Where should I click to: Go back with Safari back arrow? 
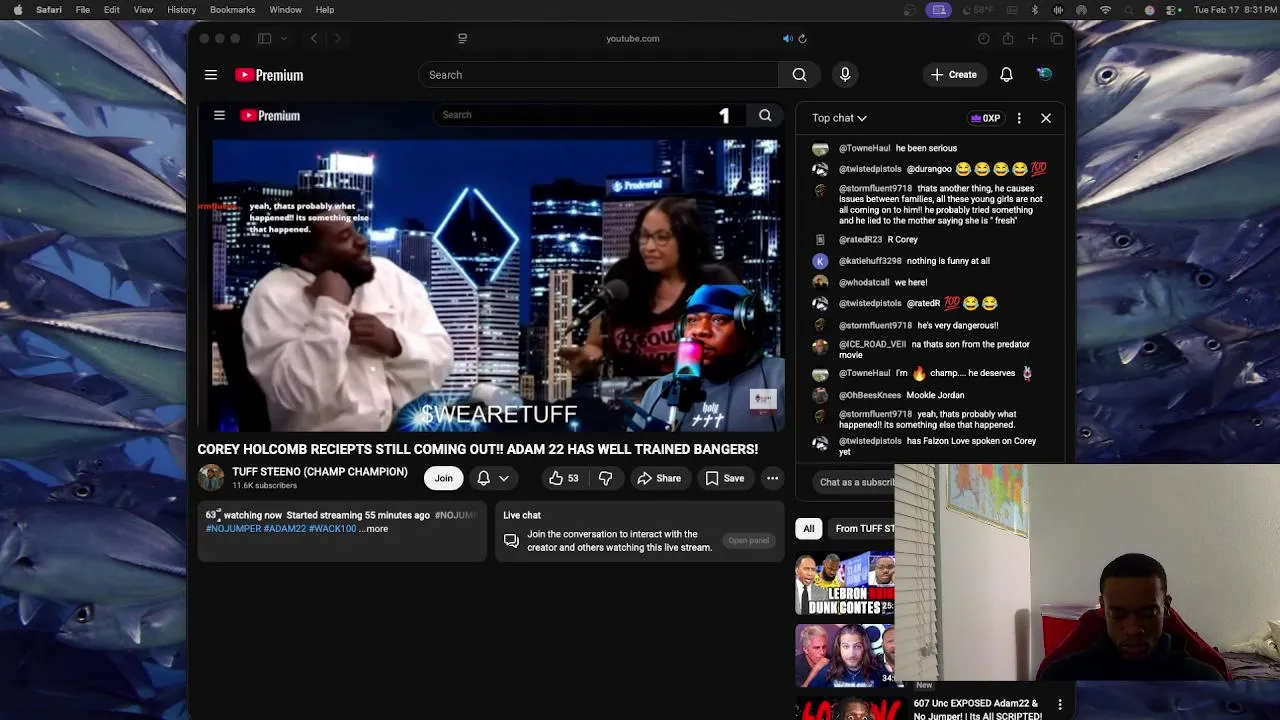point(313,39)
